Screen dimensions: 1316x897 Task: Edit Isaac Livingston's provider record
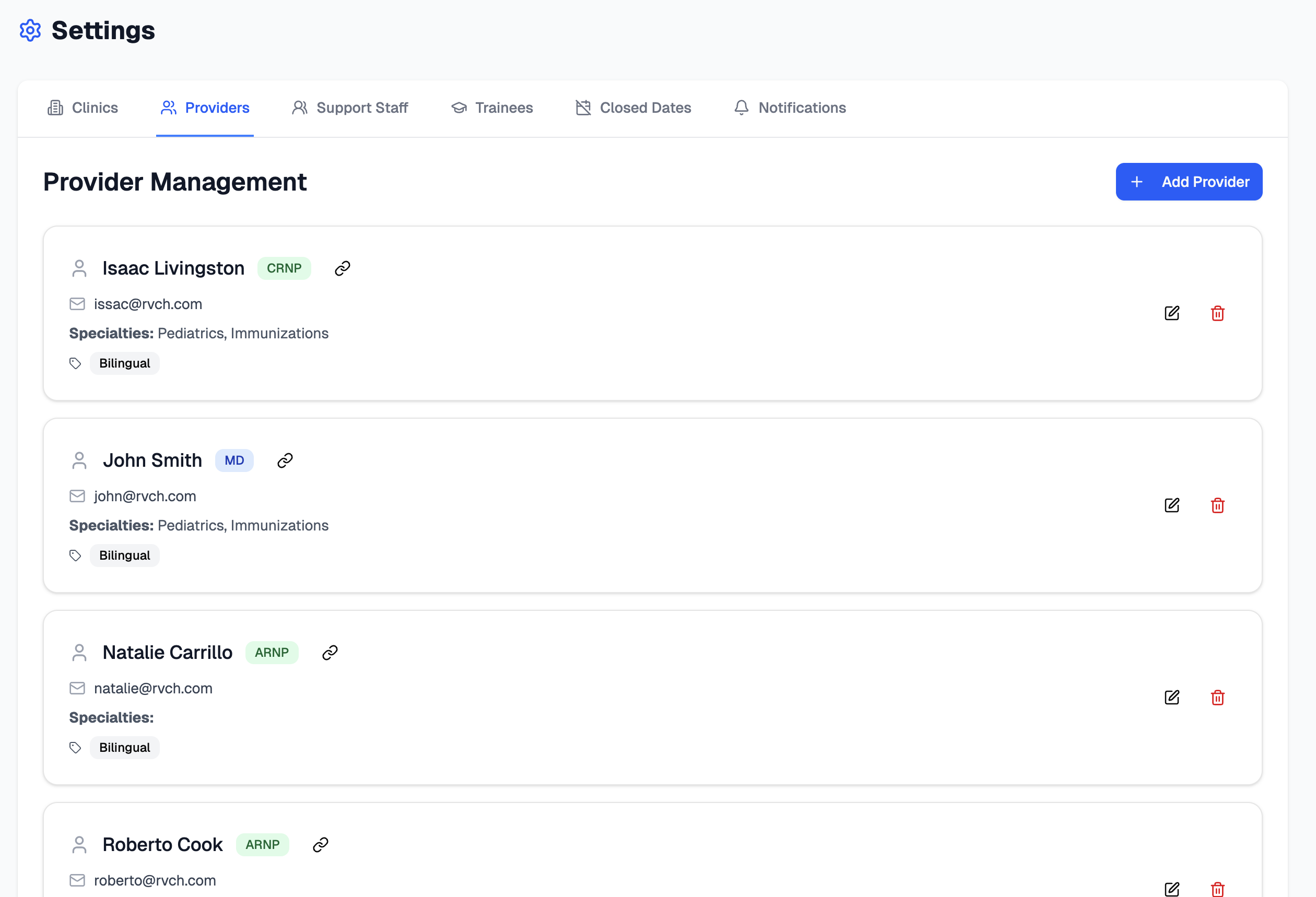(x=1171, y=313)
